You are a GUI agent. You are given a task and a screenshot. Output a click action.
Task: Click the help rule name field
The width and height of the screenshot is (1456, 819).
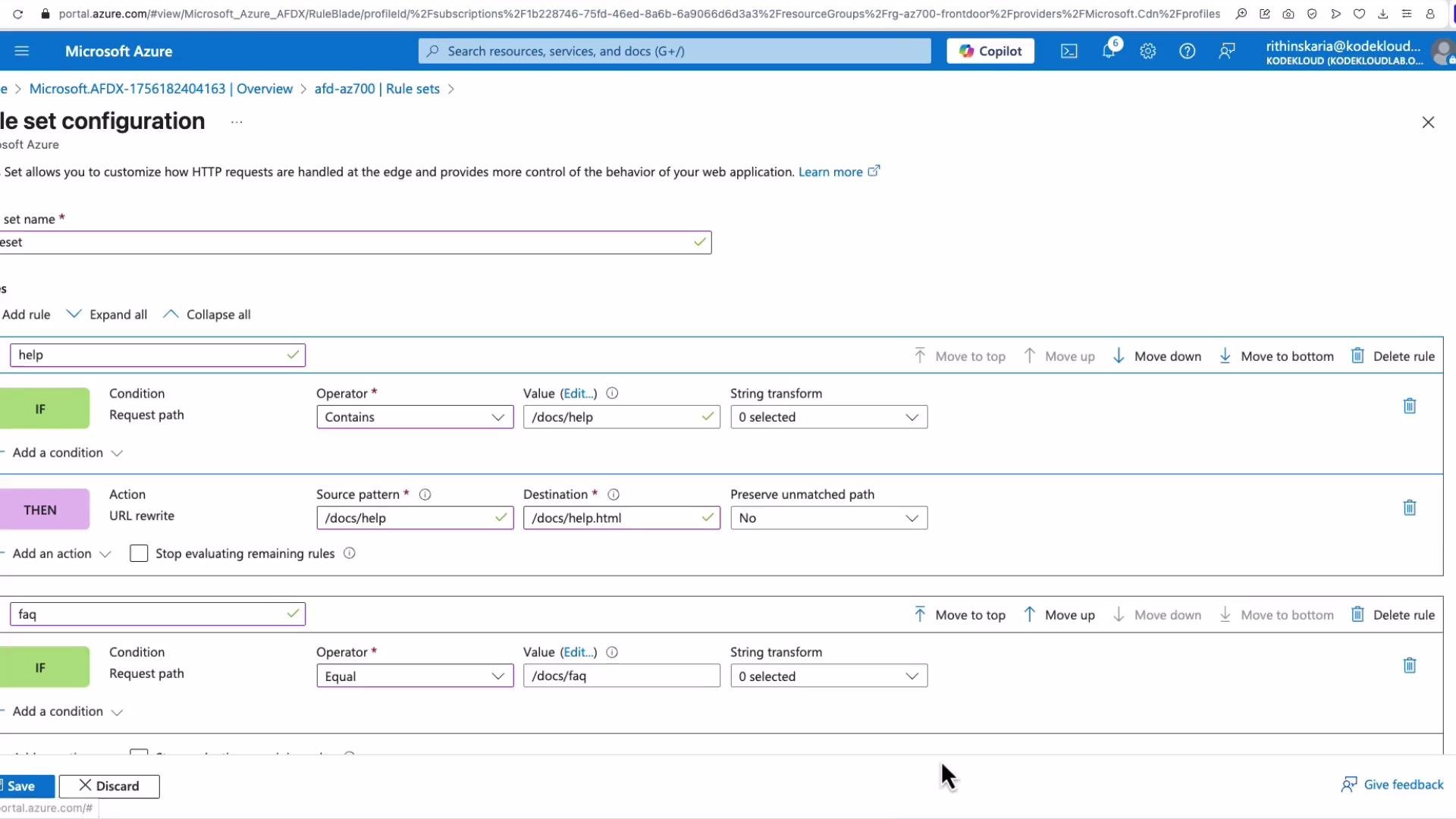158,355
